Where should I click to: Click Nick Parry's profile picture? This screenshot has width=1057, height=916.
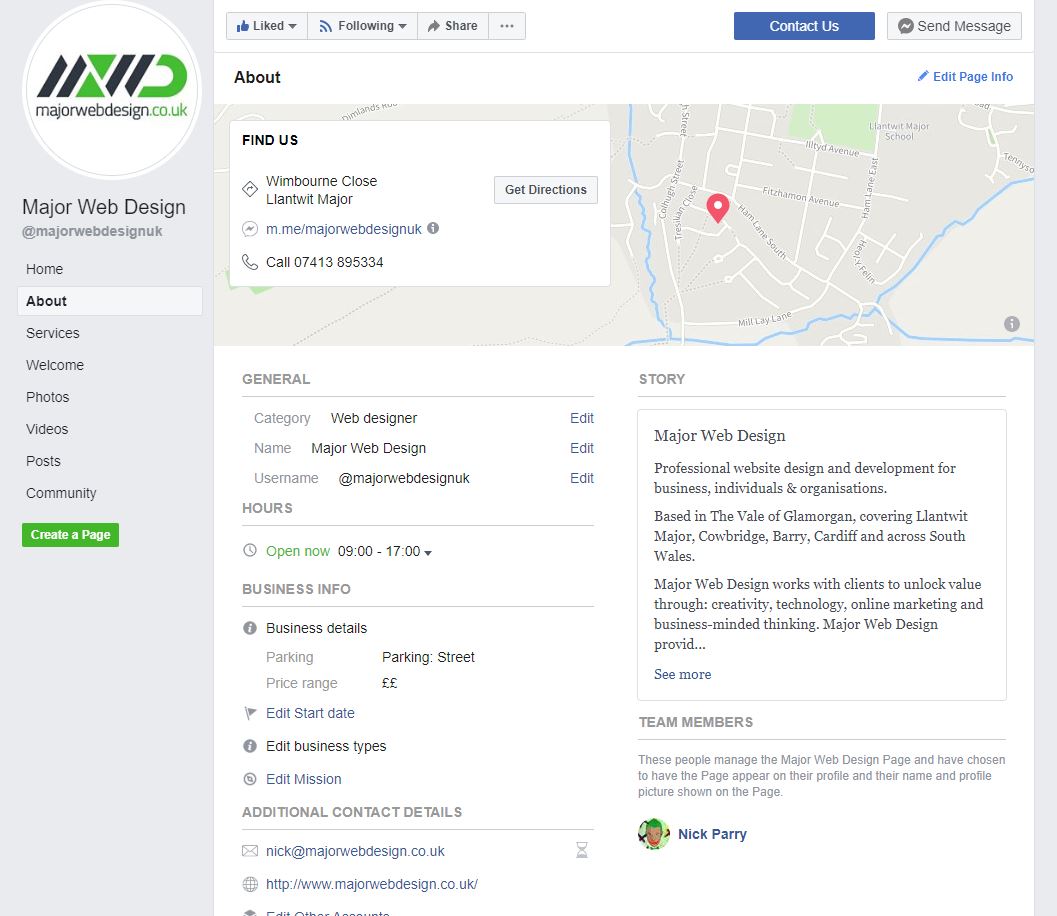coord(654,834)
